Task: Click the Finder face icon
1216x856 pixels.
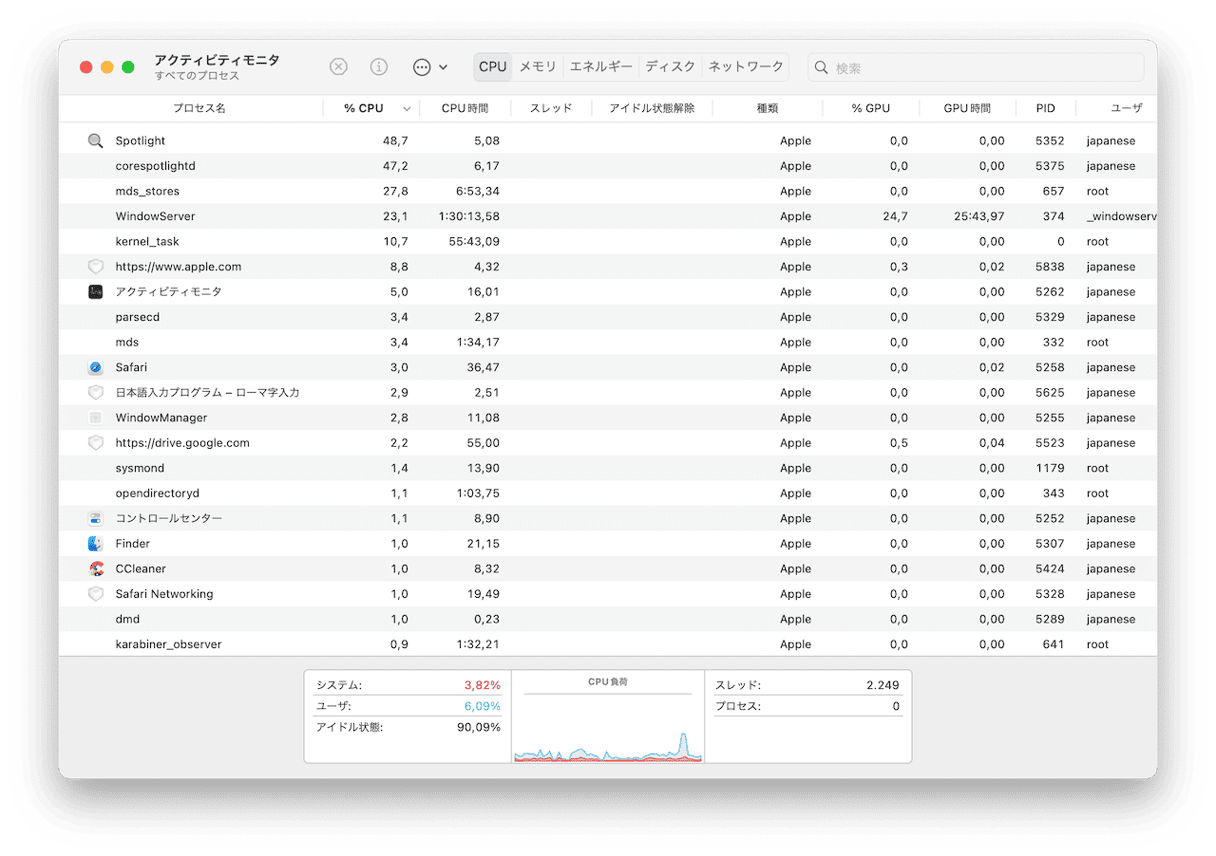Action: tap(96, 544)
